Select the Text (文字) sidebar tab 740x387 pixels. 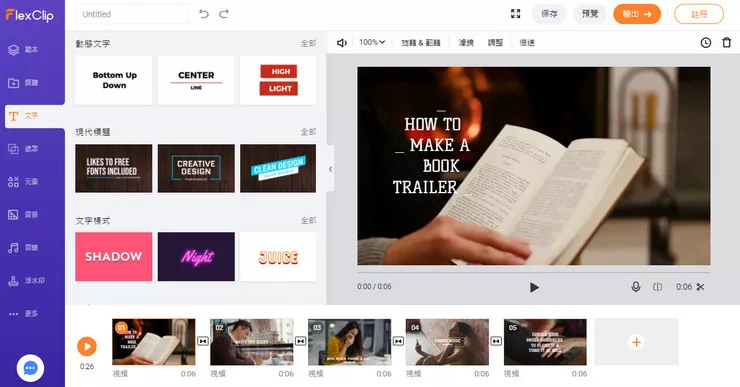pos(34,116)
